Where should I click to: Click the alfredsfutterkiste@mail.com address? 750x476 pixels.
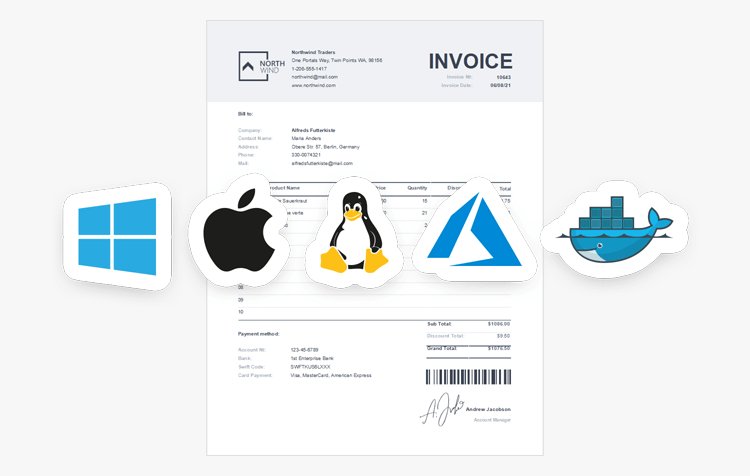point(322,164)
